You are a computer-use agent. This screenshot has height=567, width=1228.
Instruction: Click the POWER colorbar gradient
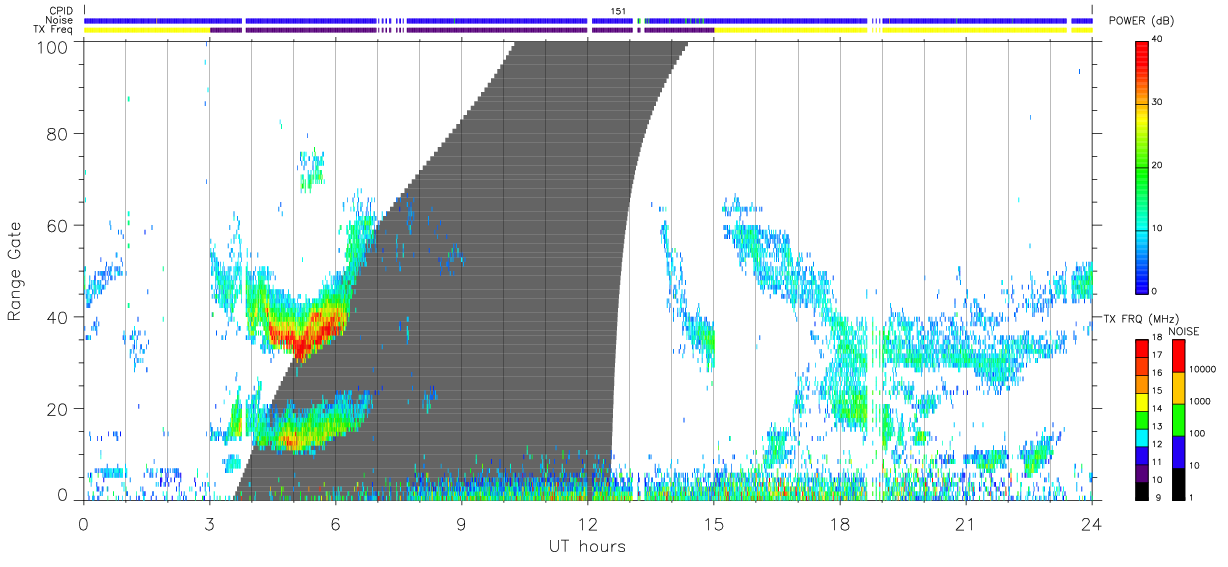[x=1142, y=166]
